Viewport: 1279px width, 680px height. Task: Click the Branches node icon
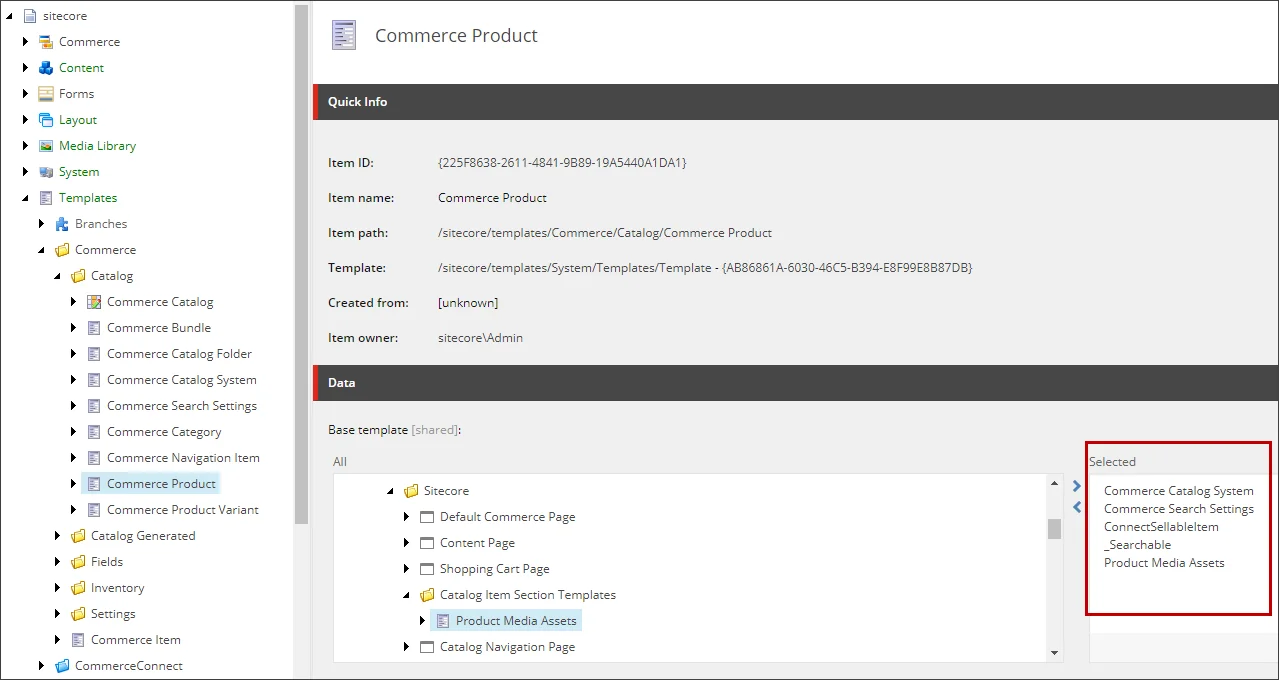(62, 224)
